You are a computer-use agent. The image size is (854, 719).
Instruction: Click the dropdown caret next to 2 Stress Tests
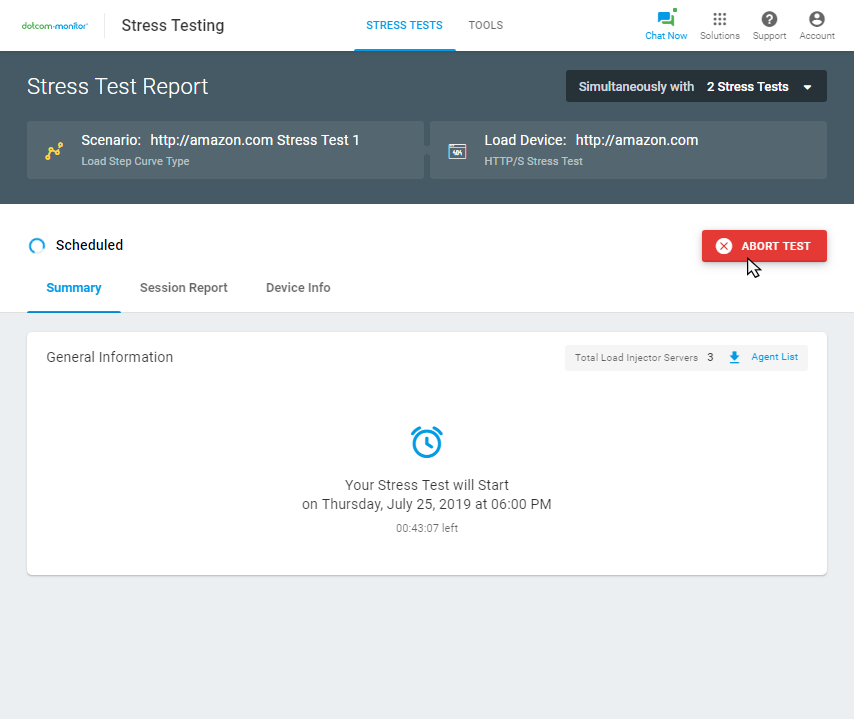[x=808, y=87]
